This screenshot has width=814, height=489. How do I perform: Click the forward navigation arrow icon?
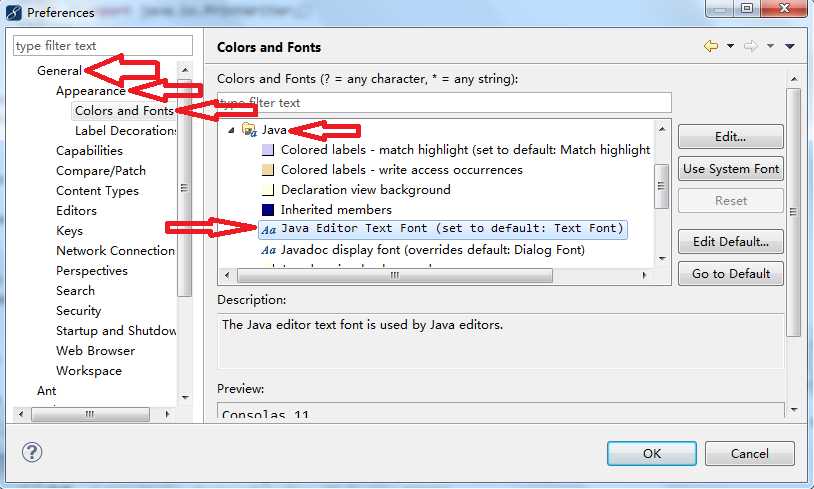[751, 46]
